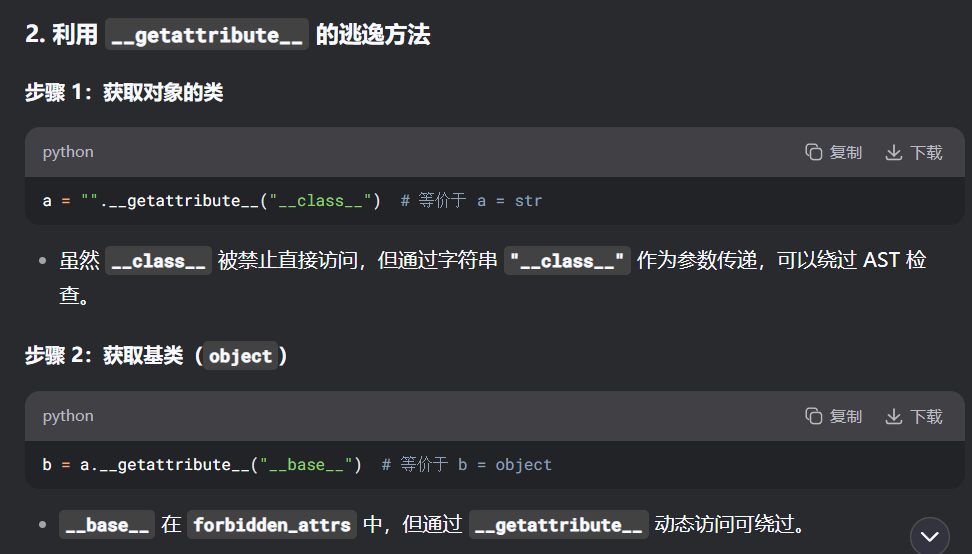Click the python label of the second code block
972x554 pixels.
click(x=68, y=416)
